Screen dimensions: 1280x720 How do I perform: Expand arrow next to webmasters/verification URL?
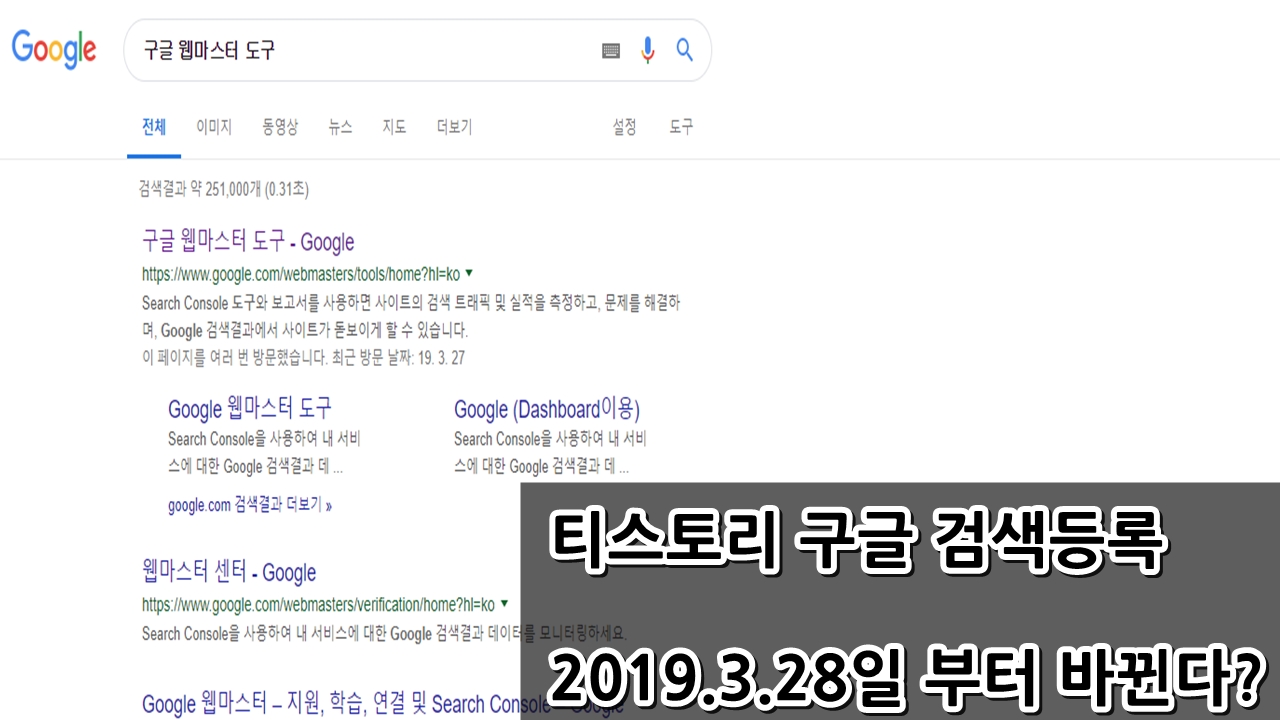click(504, 604)
